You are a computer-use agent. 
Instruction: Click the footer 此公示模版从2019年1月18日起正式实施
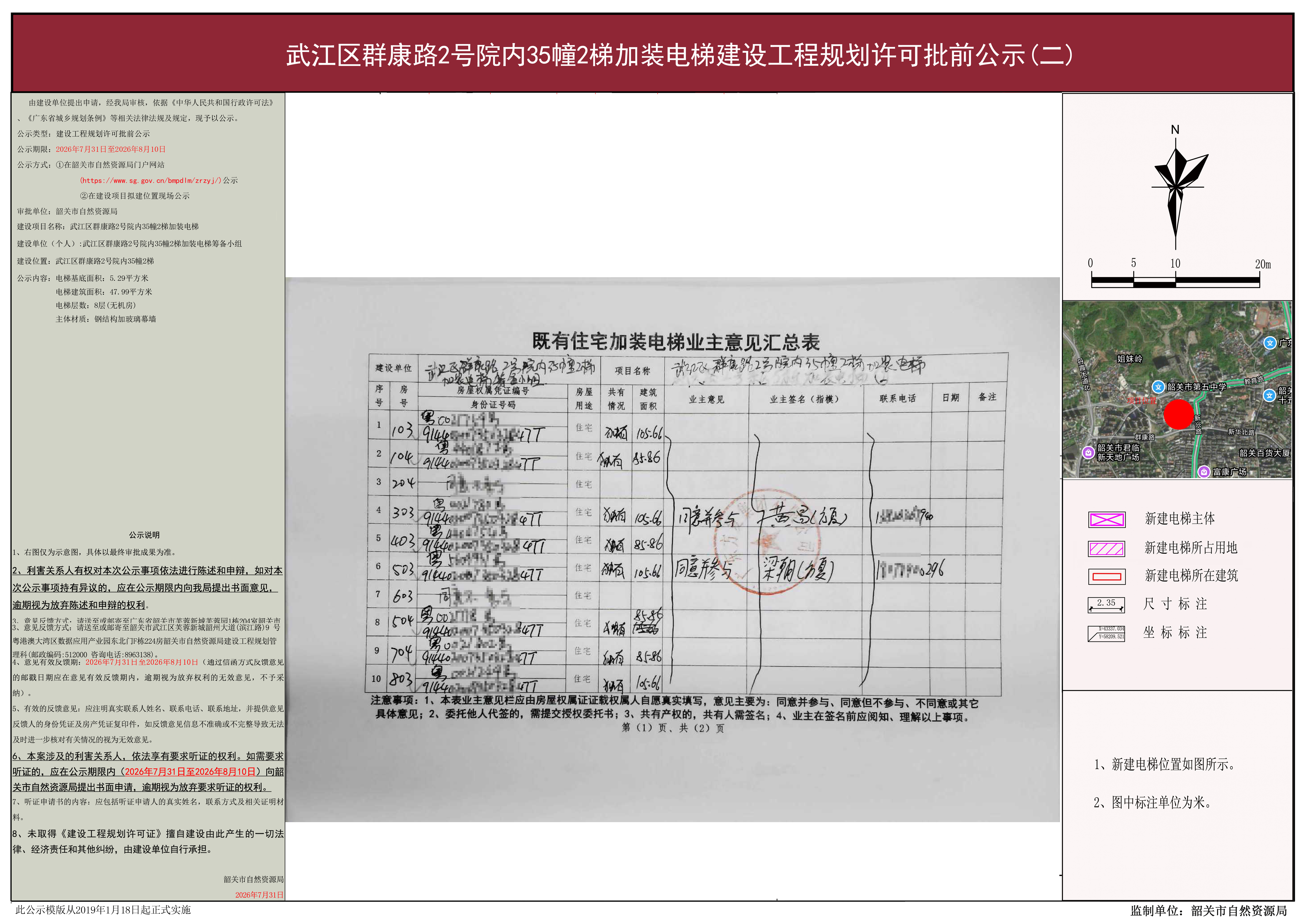pyautogui.click(x=103, y=910)
